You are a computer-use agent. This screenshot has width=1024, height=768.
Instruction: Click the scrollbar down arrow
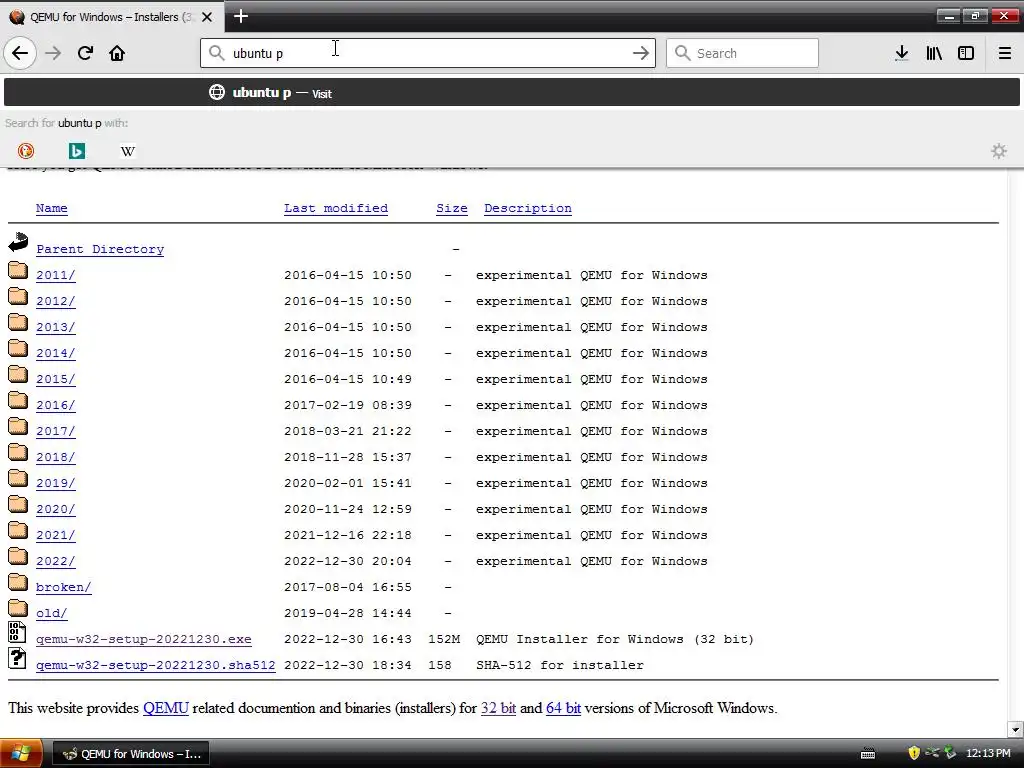tap(1015, 729)
